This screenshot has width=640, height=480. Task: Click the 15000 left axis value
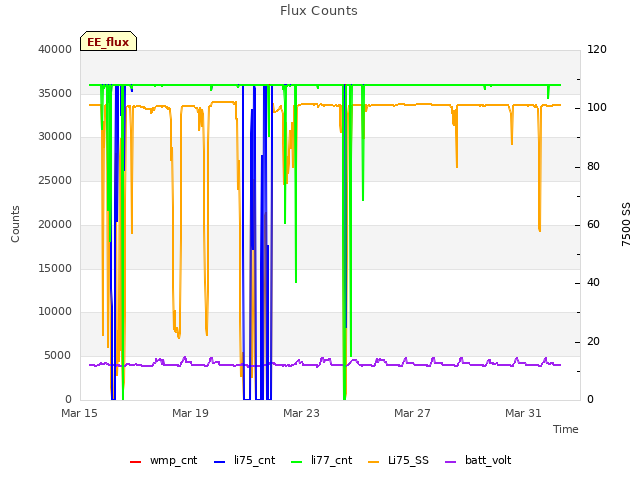[55, 268]
